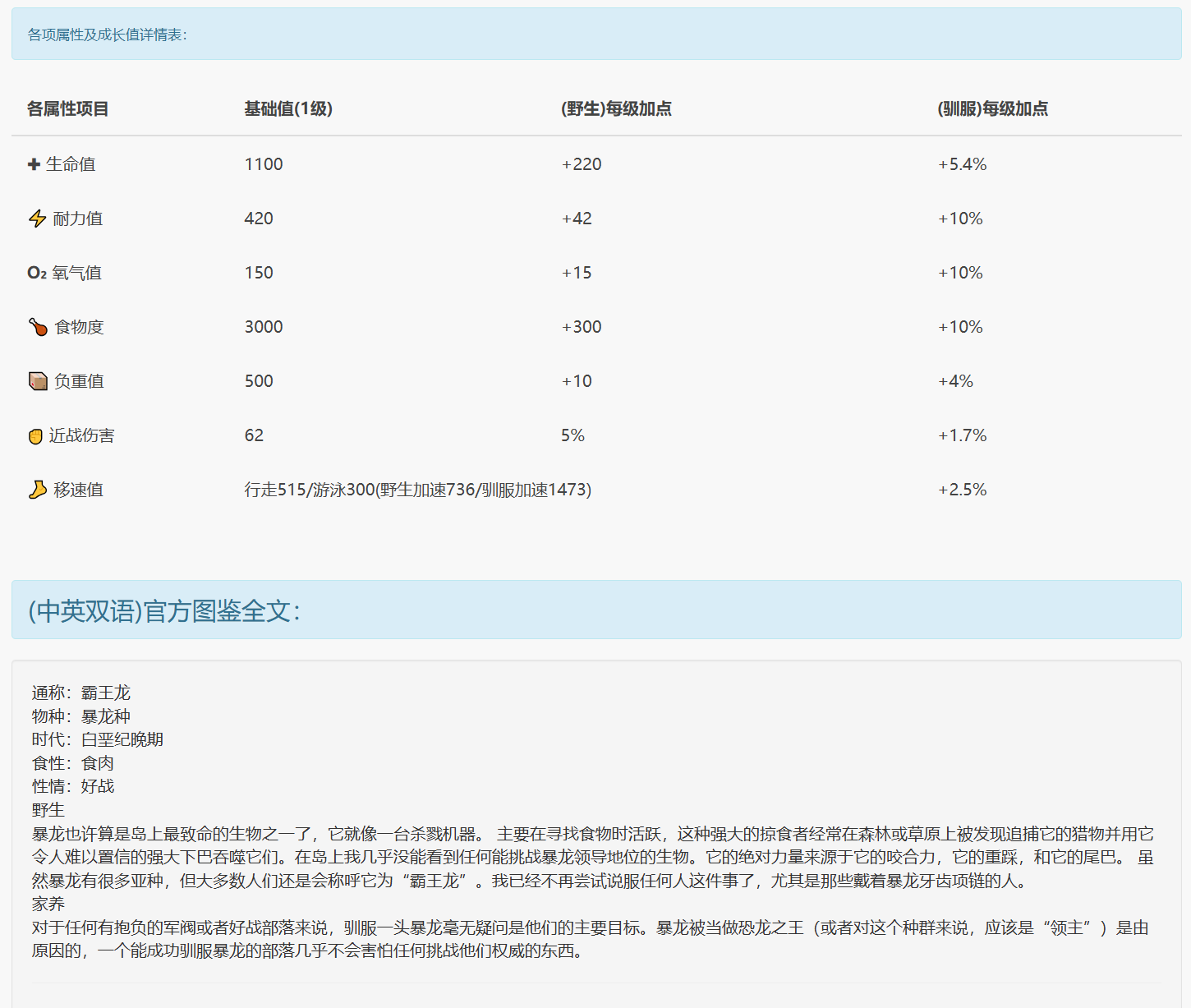Viewport: 1191px width, 1008px height.
Task: Click the 氧气值 row label
Action: pyautogui.click(x=77, y=273)
